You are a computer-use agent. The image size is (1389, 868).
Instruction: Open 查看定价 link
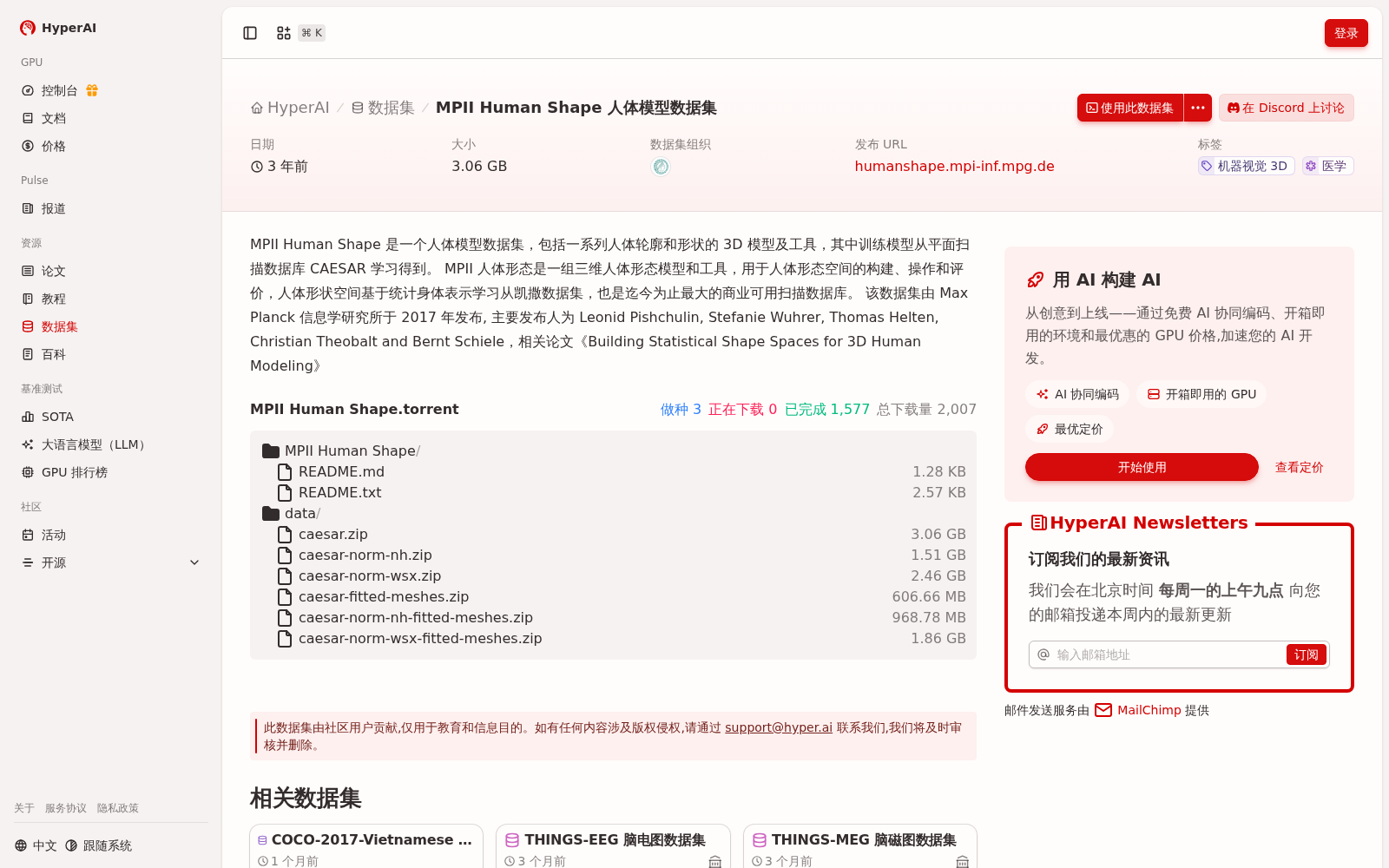pyautogui.click(x=1299, y=467)
